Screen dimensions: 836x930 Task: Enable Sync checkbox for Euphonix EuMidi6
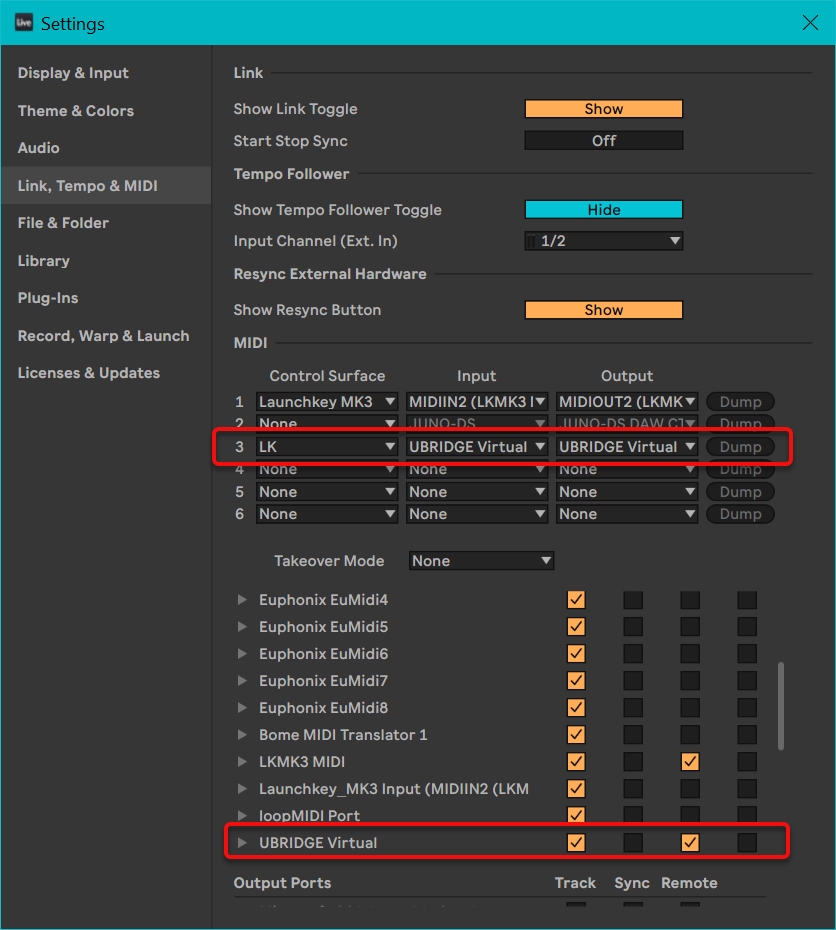coord(633,654)
